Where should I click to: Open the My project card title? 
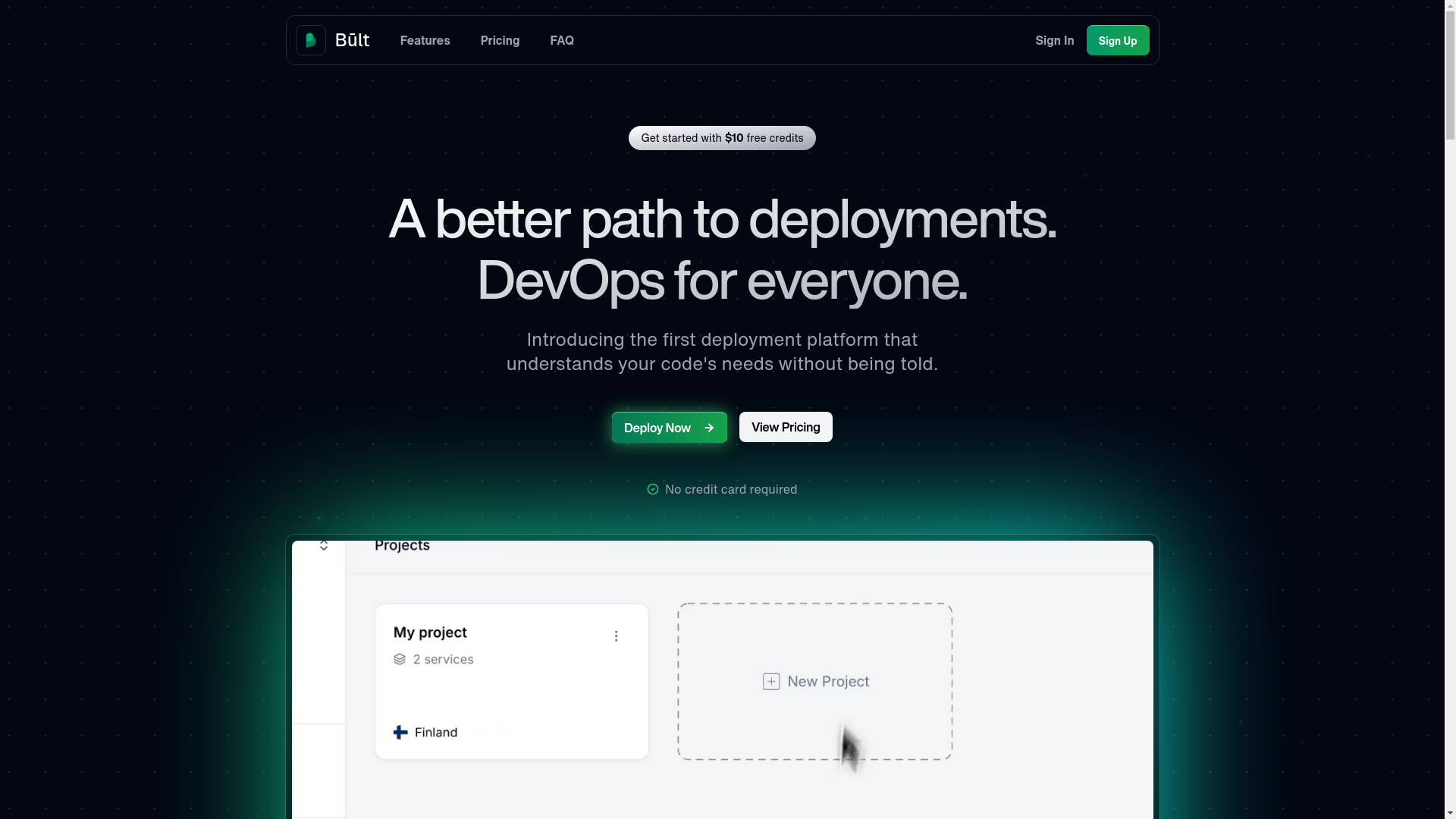[x=430, y=632]
